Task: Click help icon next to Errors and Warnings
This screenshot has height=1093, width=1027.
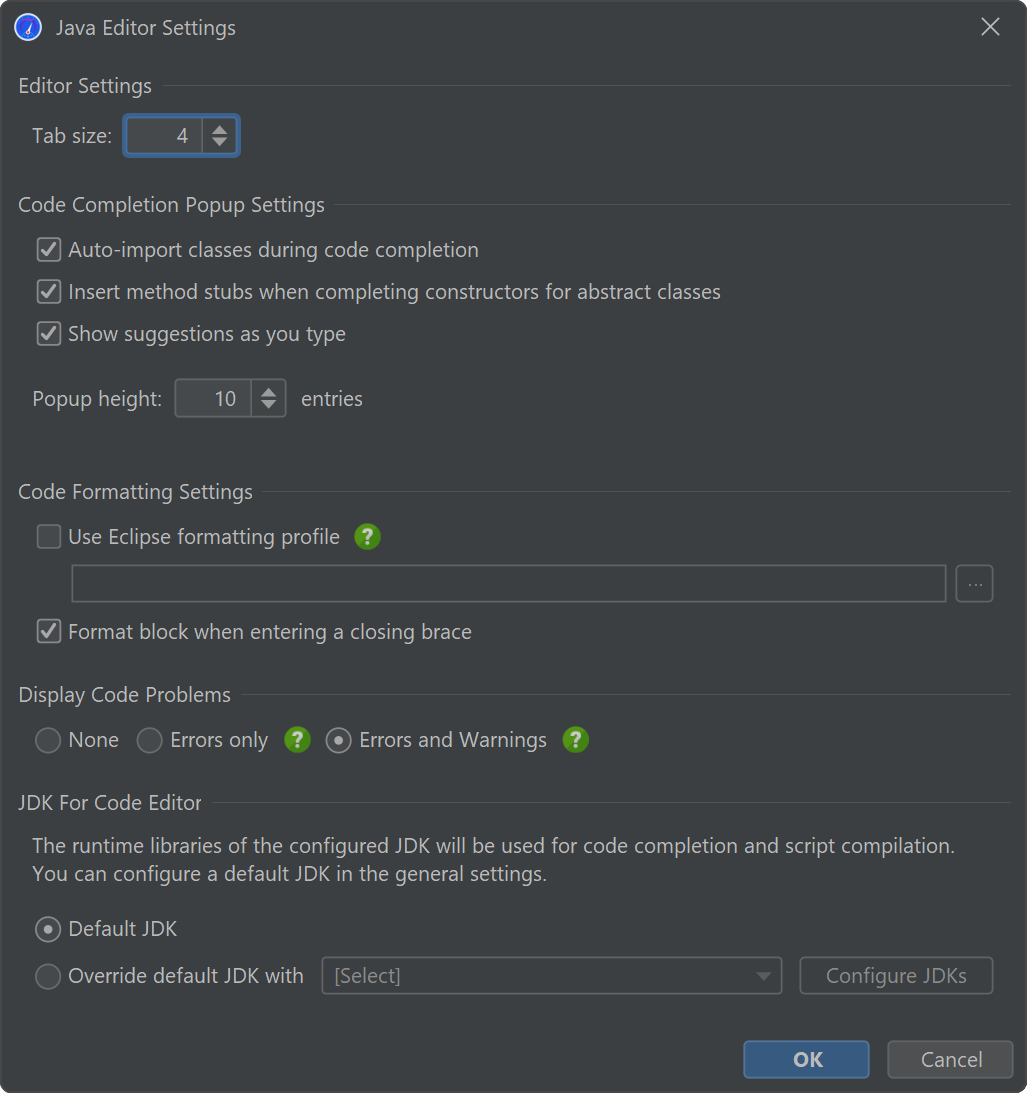Action: [575, 740]
